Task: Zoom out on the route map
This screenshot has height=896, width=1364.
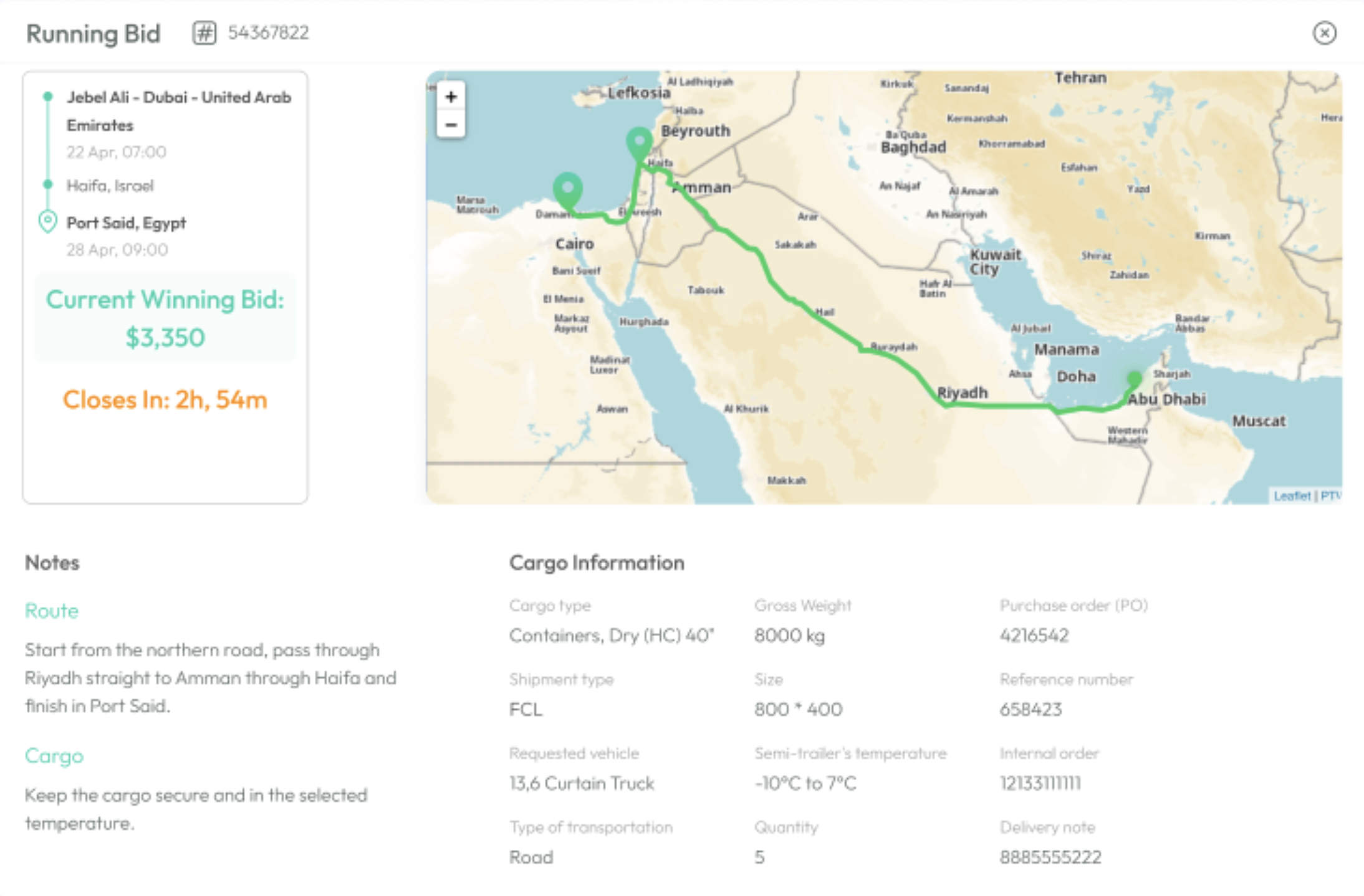Action: coord(451,125)
